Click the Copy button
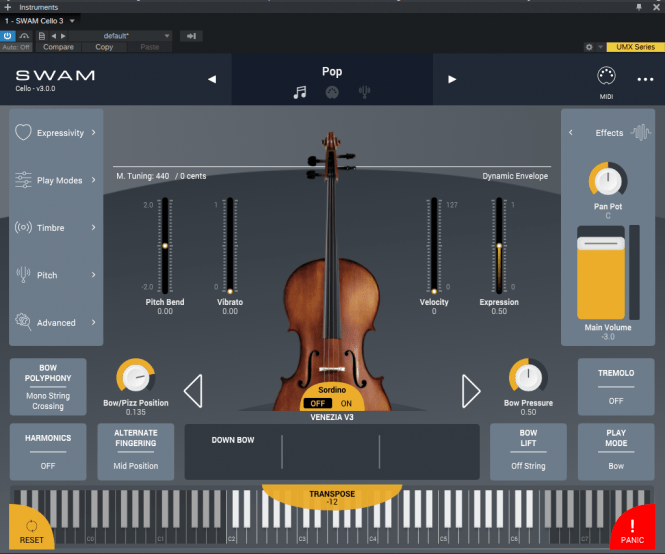The image size is (665, 554). [x=104, y=47]
